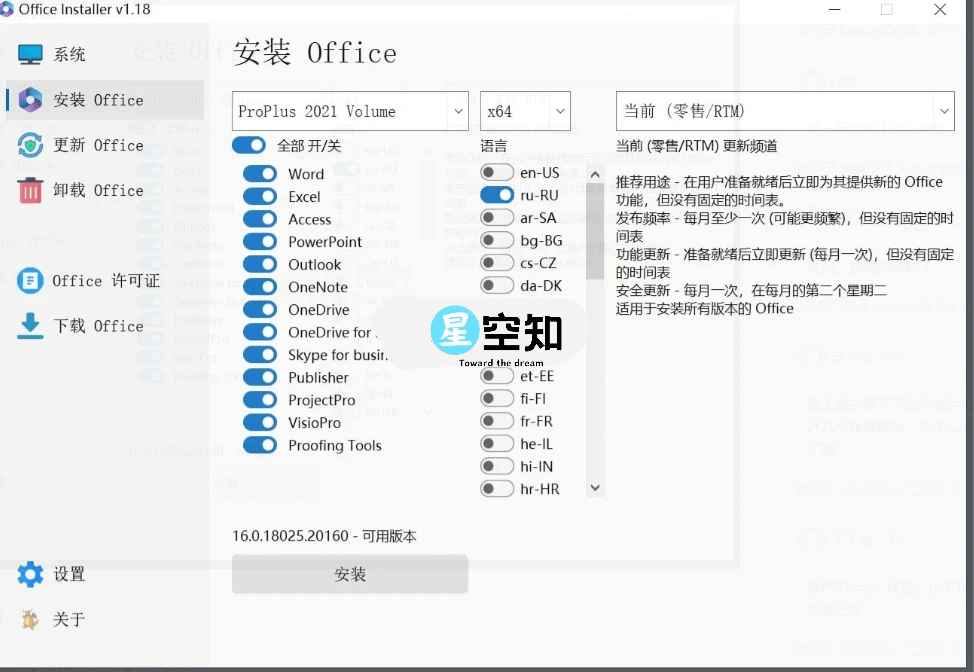The height and width of the screenshot is (672, 974).
Task: Click the 安装 install button
Action: pos(349,573)
